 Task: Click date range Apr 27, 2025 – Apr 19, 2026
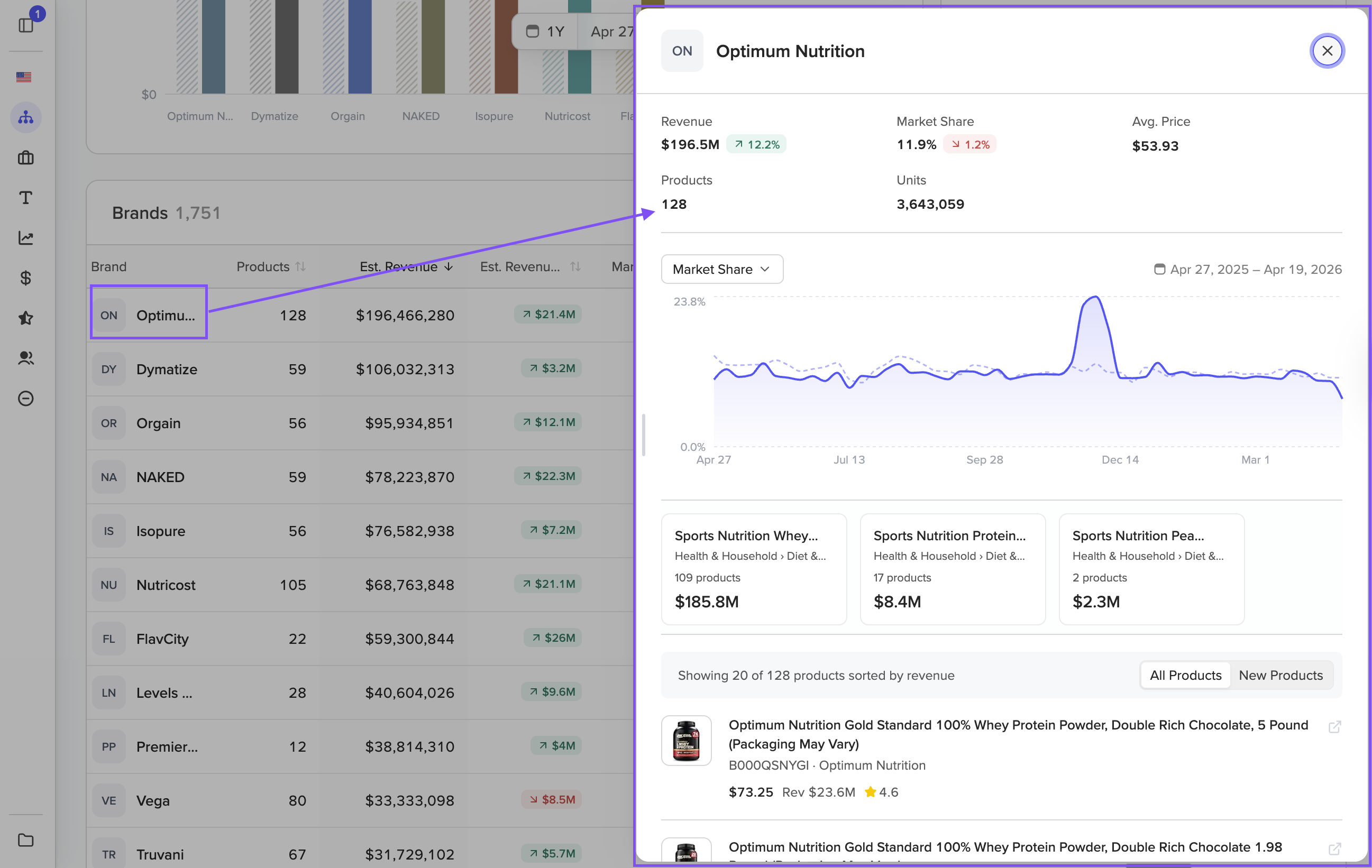pos(1248,269)
